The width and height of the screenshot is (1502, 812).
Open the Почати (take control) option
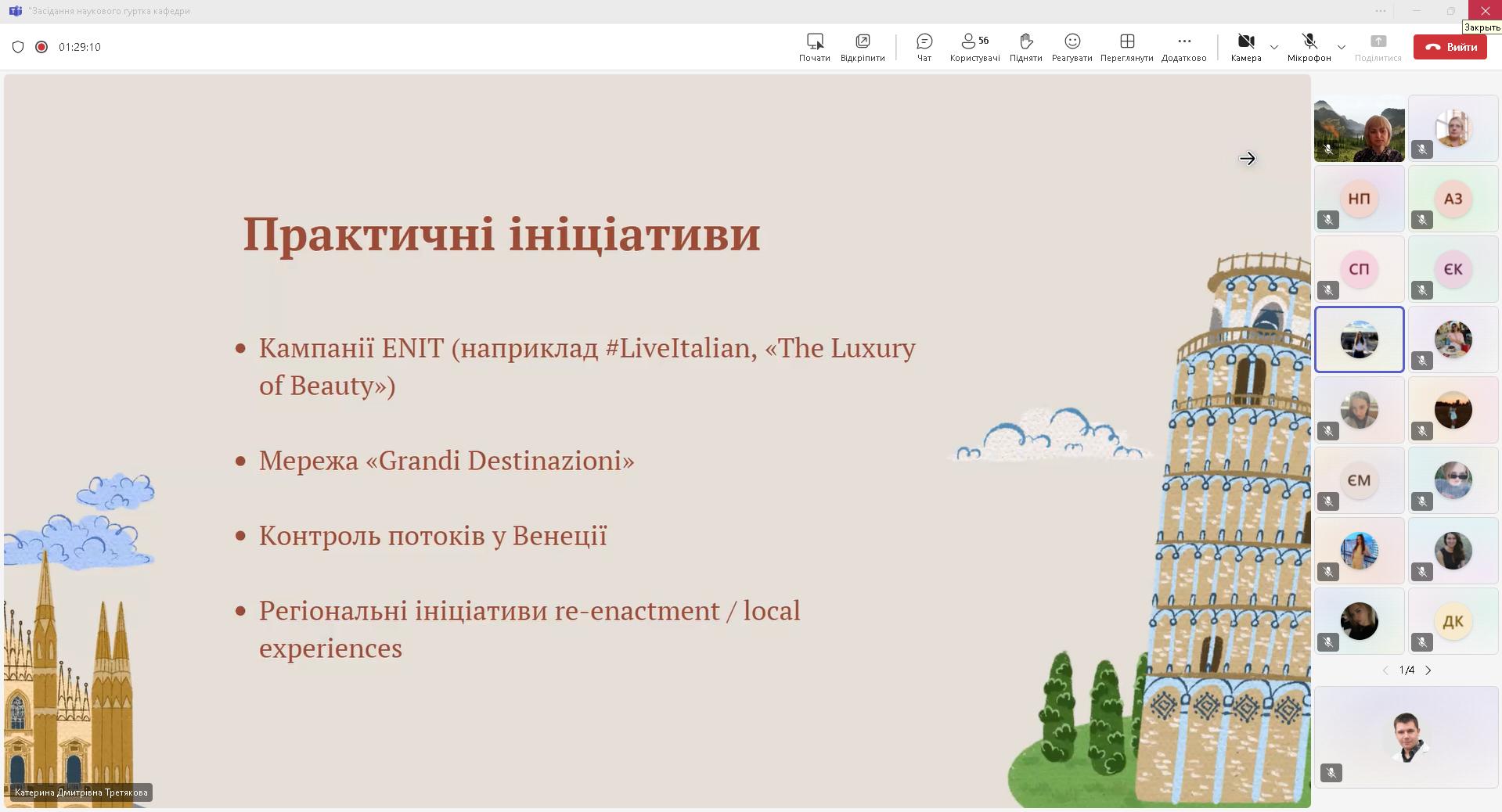click(x=814, y=47)
